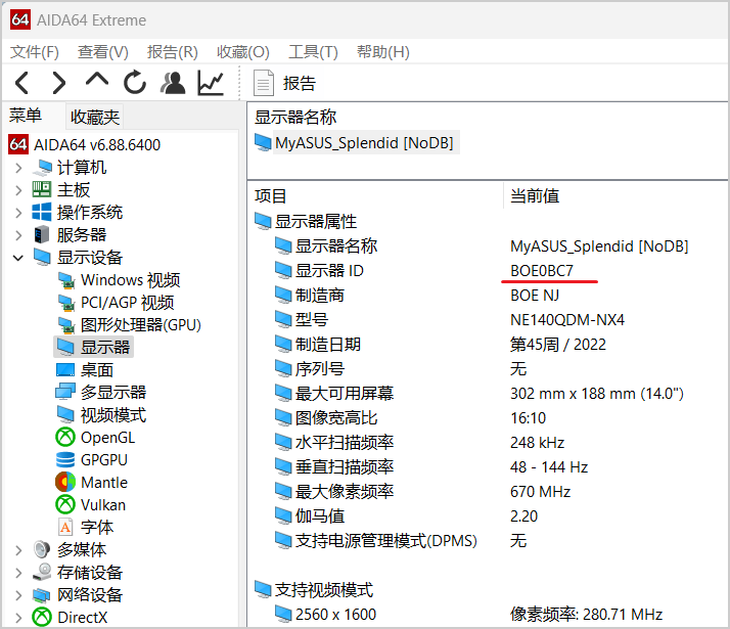The height and width of the screenshot is (629, 730).
Task: Go forward with the right arrow toolbar icon
Action: 59,83
